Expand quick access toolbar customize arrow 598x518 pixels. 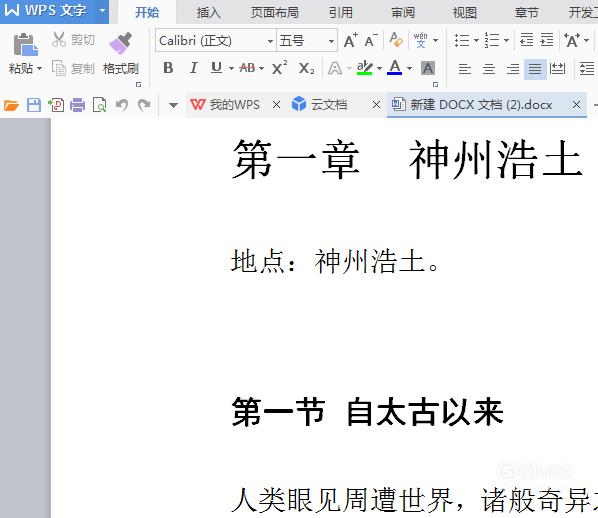click(173, 105)
